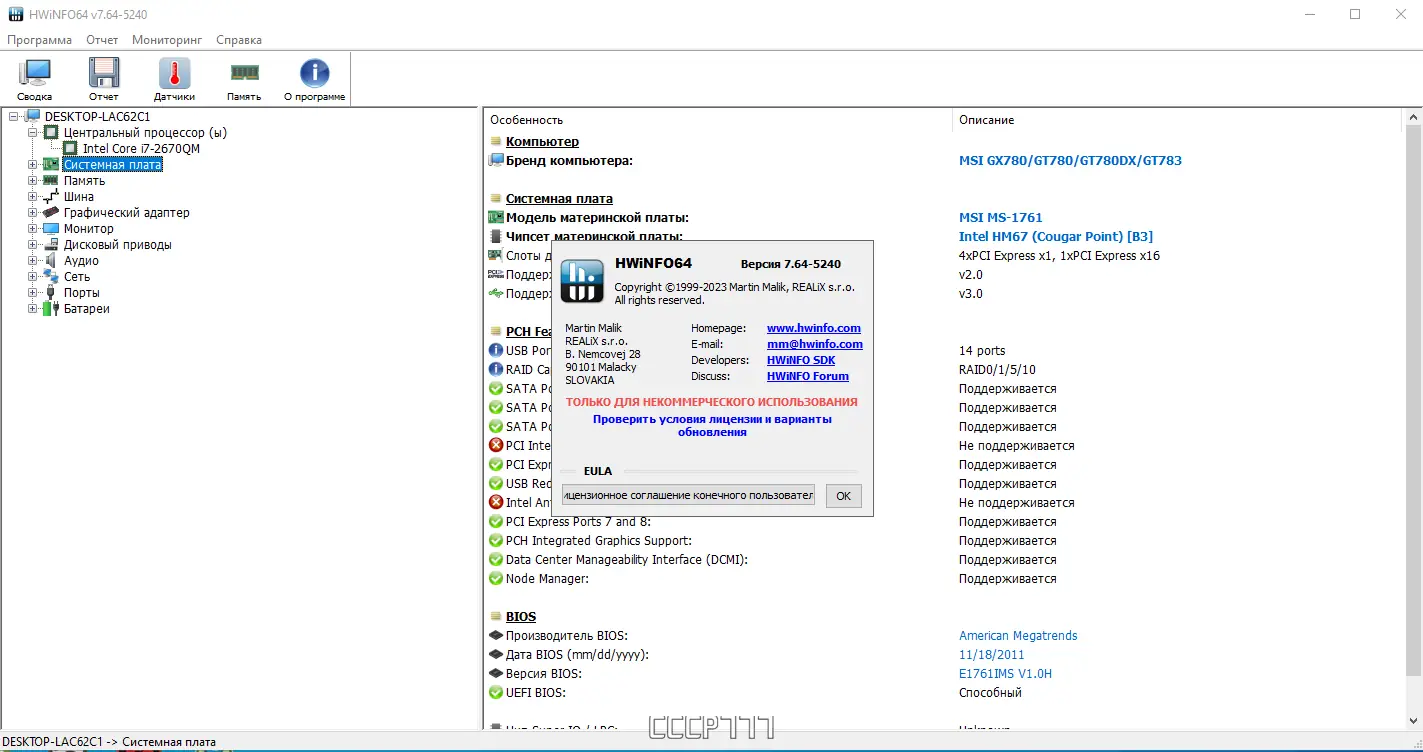Click the network icon beside Сеть

tap(51, 277)
